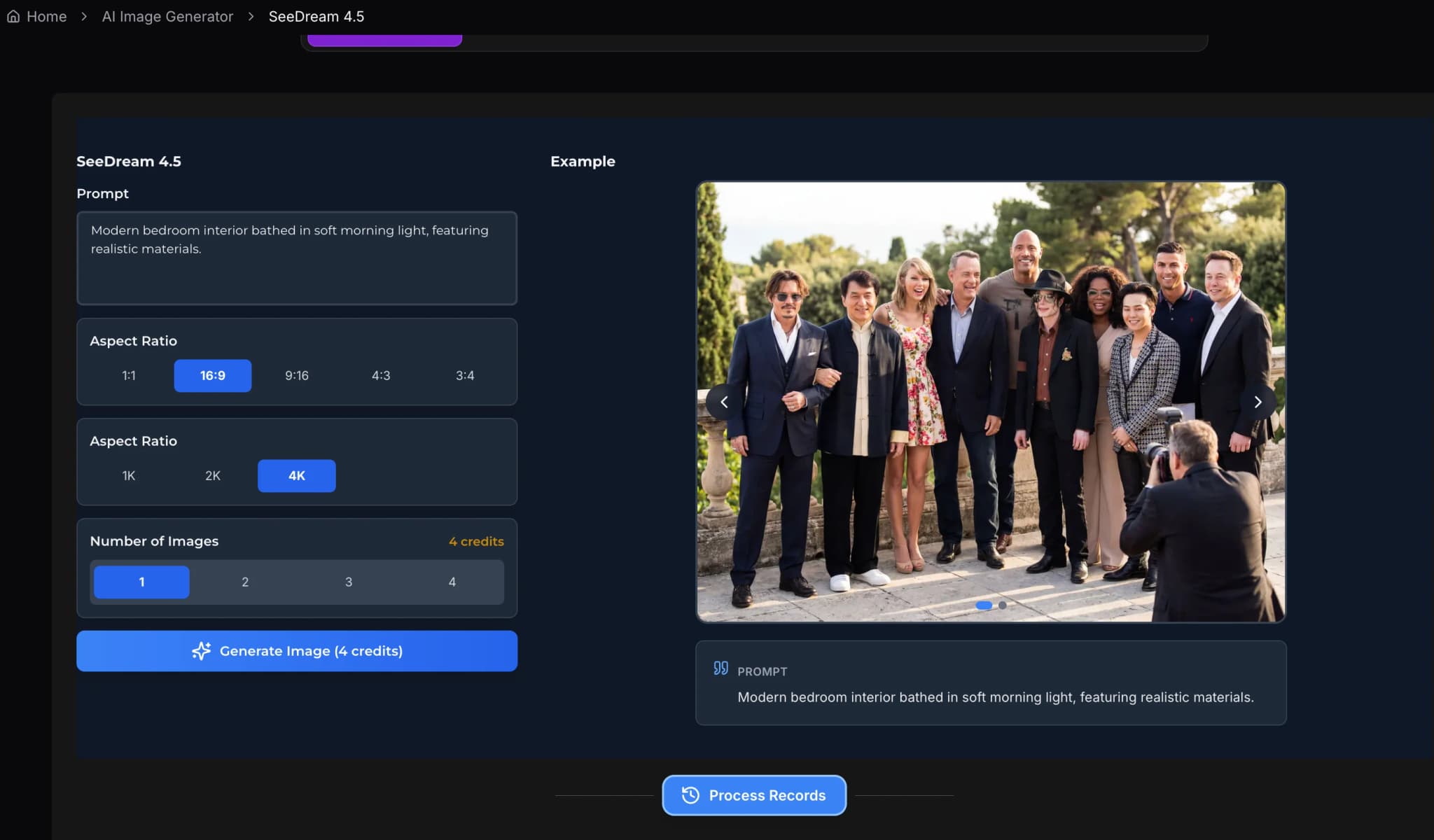Select the first carousel dot indicator
The image size is (1434, 840).
(984, 605)
